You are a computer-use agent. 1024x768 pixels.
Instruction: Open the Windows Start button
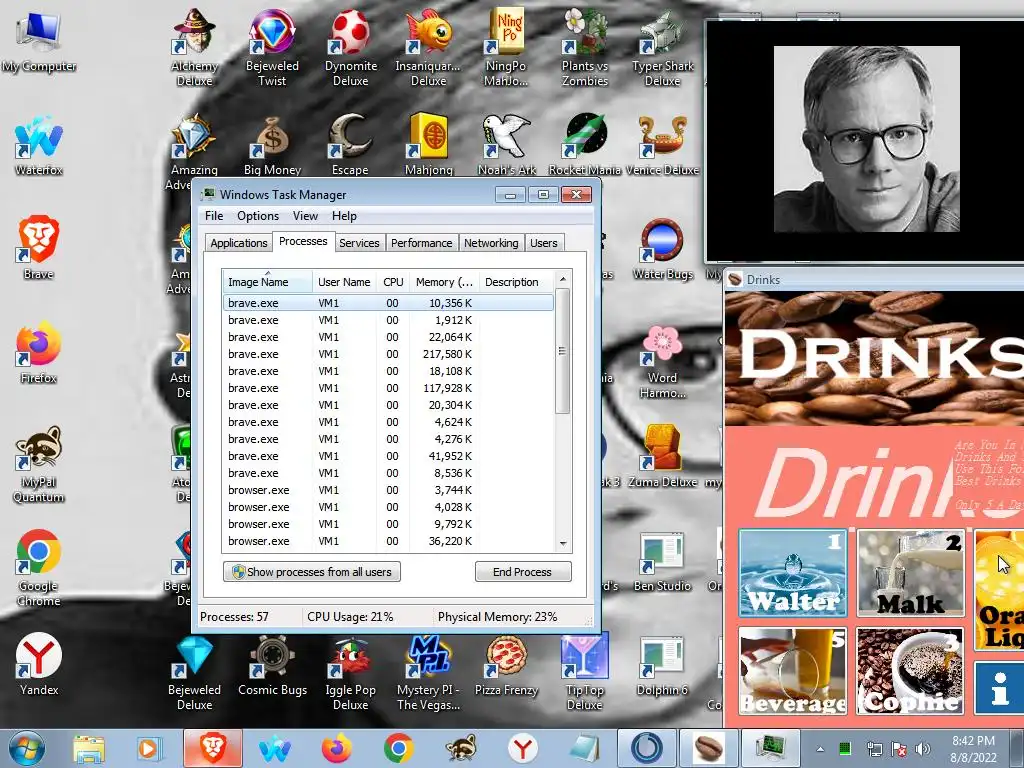27,748
